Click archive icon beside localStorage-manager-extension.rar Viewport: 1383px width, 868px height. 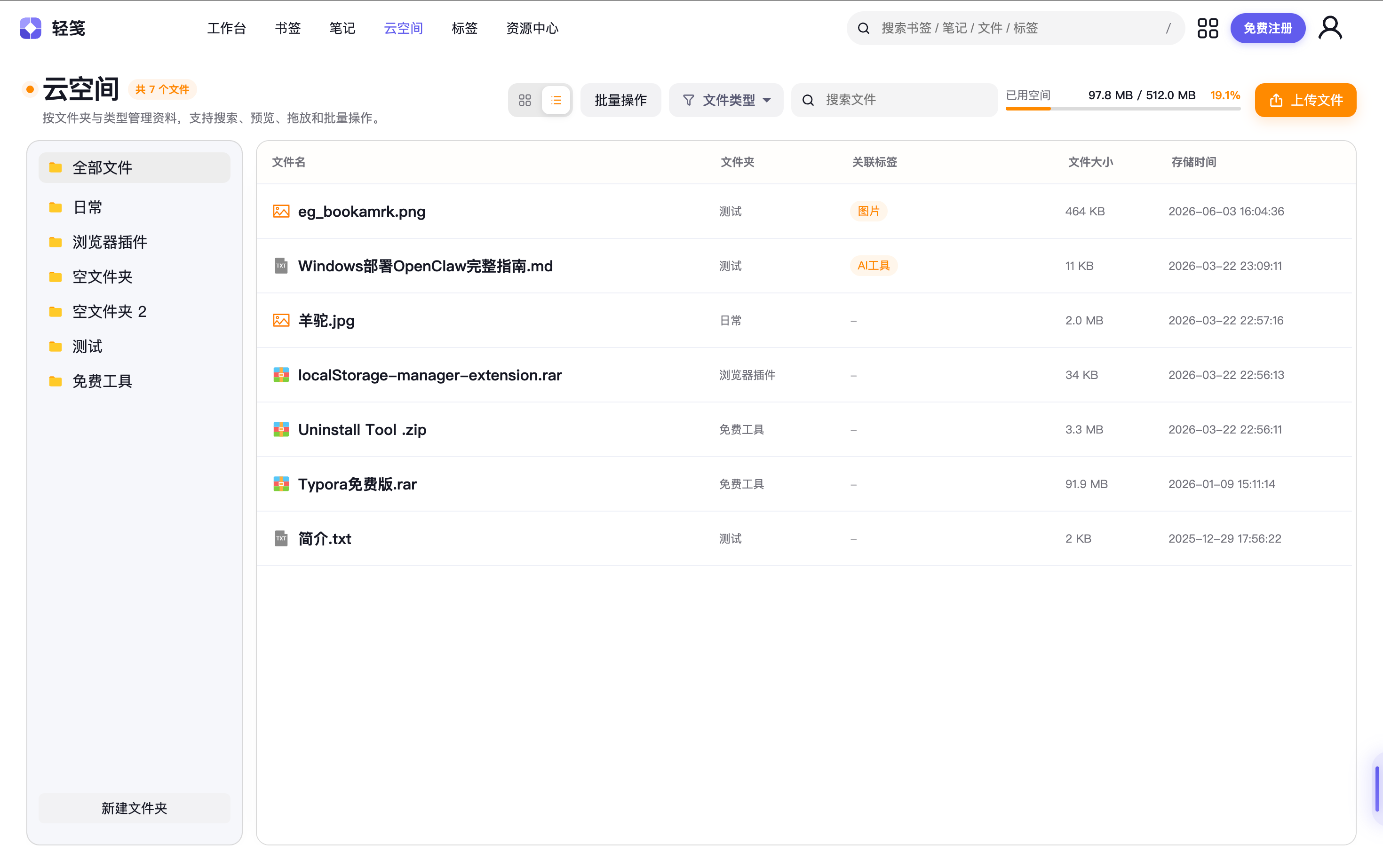coord(281,375)
